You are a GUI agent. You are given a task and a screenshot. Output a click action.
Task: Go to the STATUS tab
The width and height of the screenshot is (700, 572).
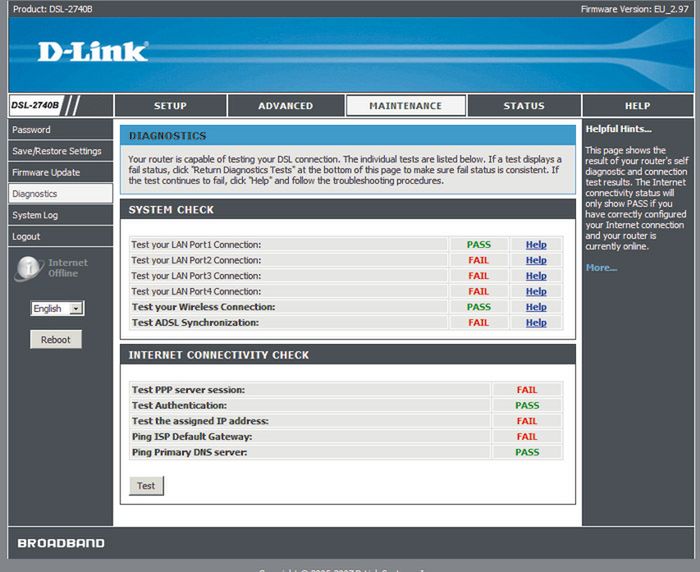[x=524, y=106]
